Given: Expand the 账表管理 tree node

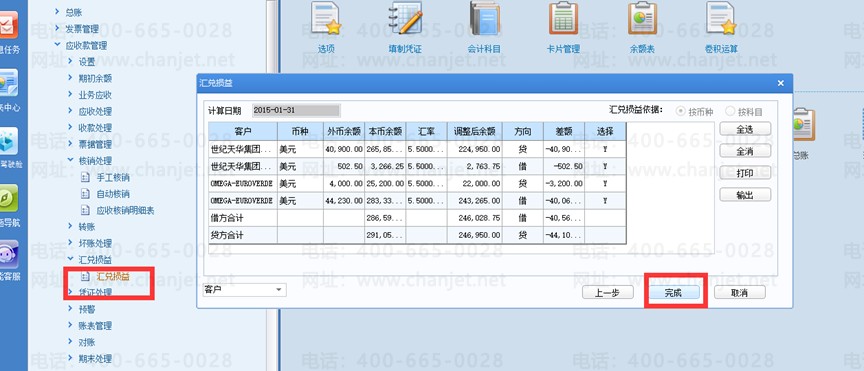Looking at the screenshot, I should coord(71,325).
